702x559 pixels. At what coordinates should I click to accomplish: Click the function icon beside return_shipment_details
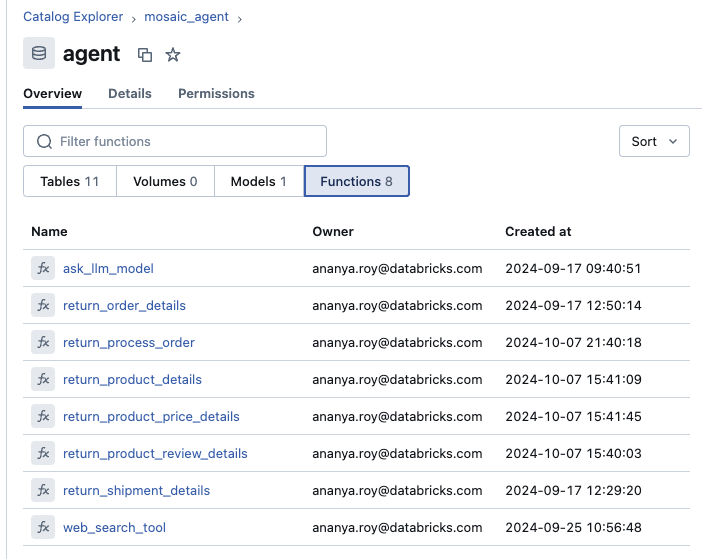click(43, 490)
